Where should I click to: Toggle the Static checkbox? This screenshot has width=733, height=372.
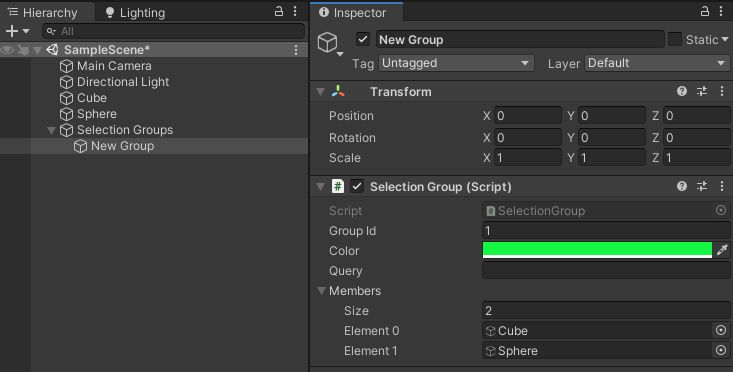pyautogui.click(x=675, y=39)
